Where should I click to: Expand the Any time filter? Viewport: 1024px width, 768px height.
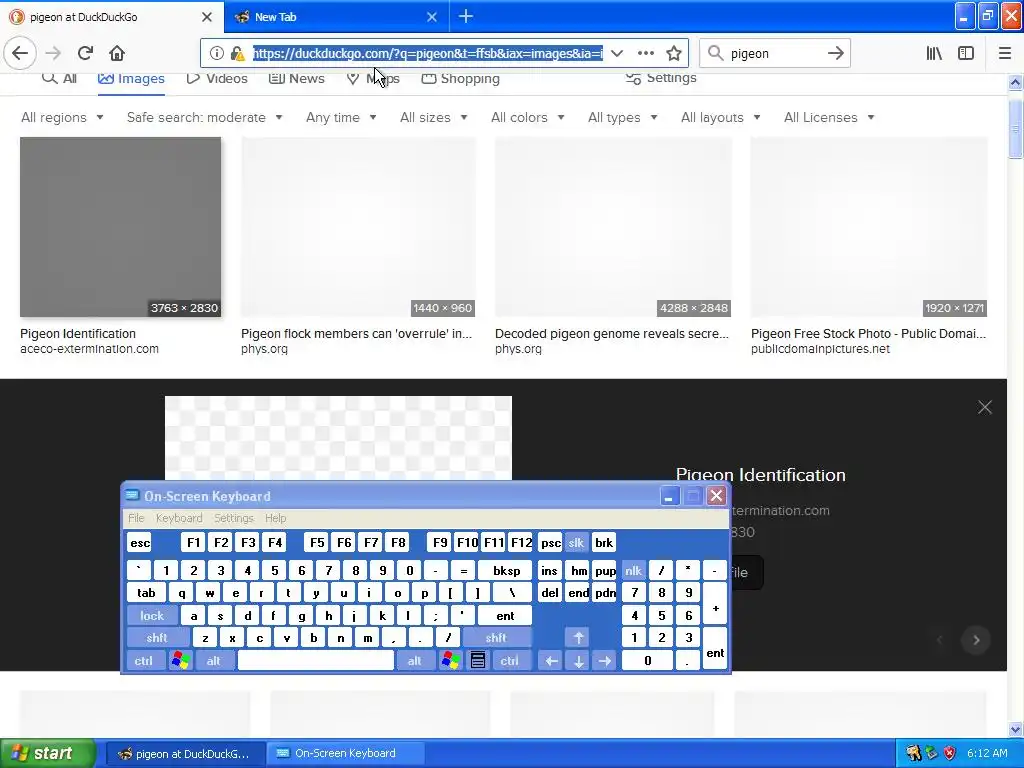coord(341,118)
